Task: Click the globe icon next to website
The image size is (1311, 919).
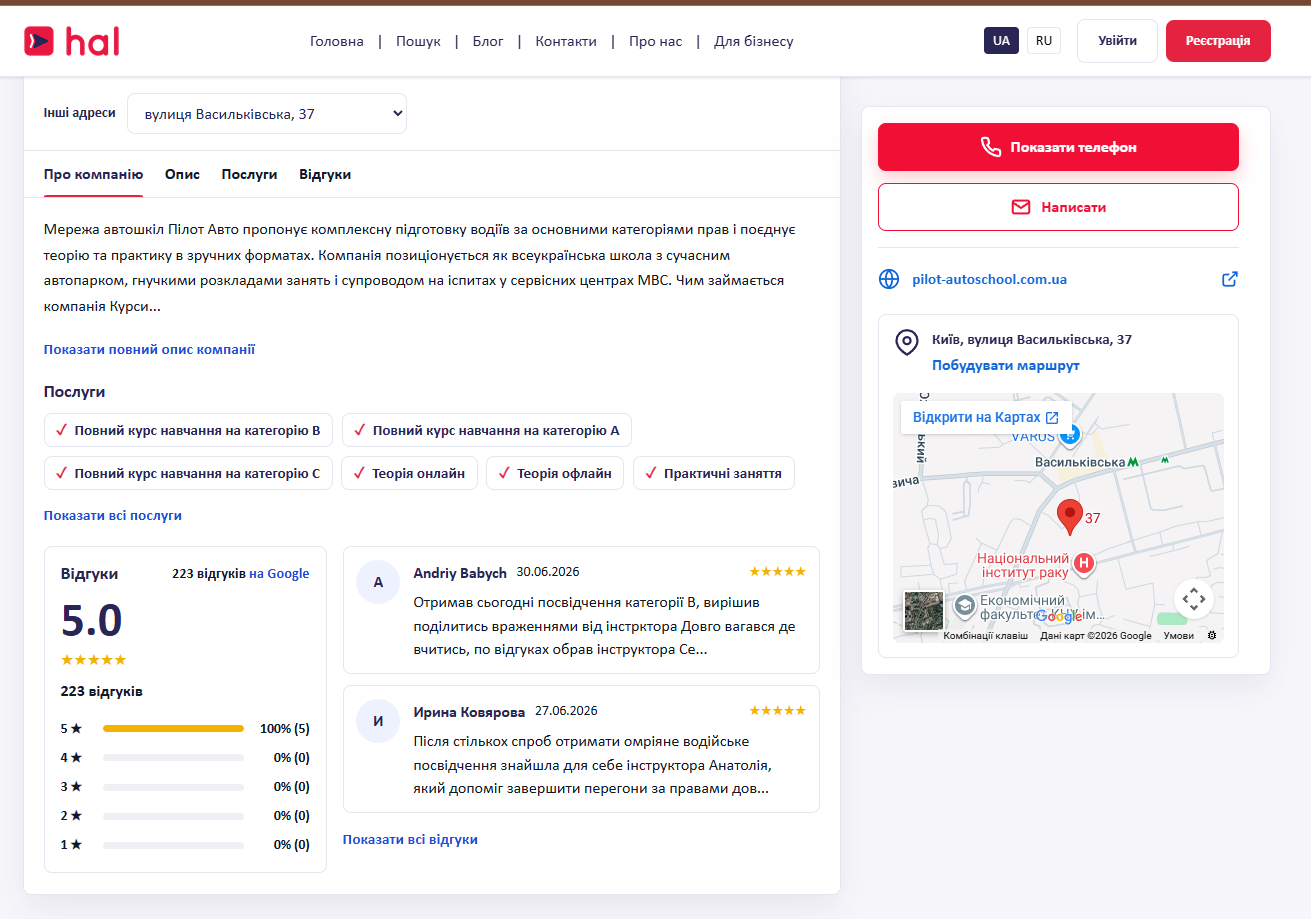Action: tap(889, 279)
